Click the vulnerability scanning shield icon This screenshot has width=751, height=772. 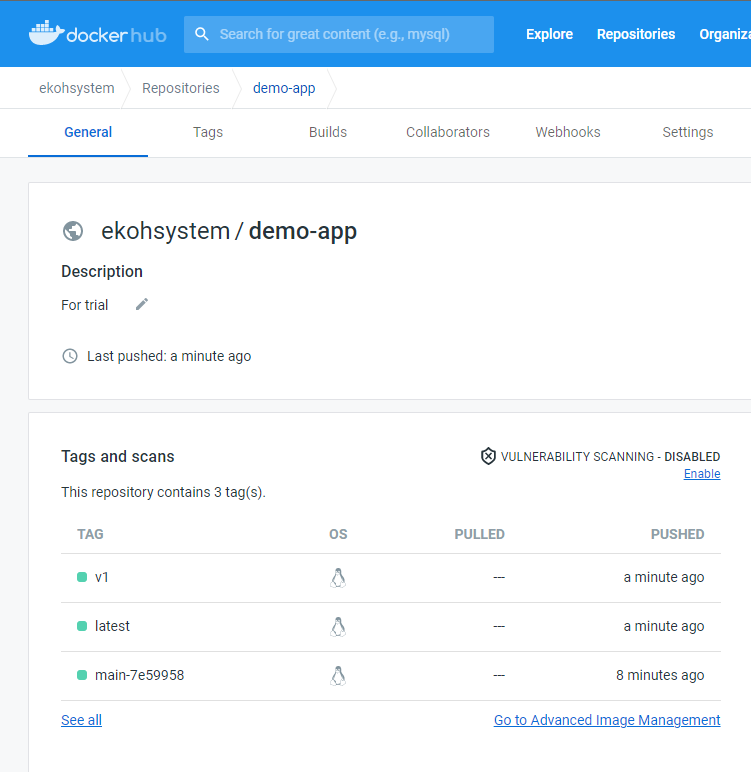[x=488, y=456]
